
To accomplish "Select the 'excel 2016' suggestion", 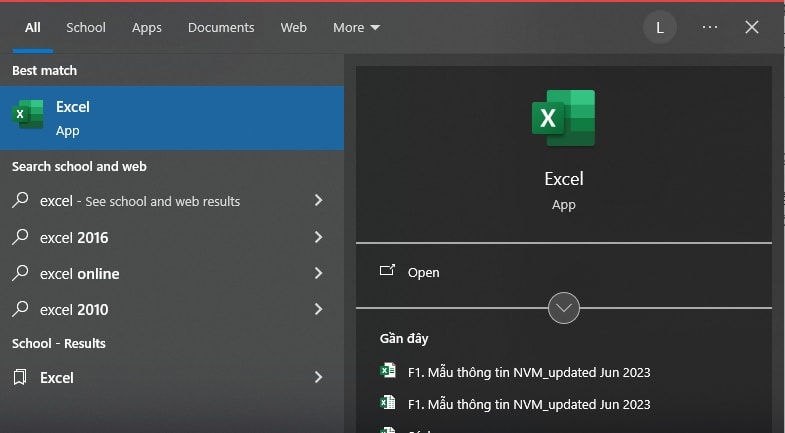I will tap(172, 237).
